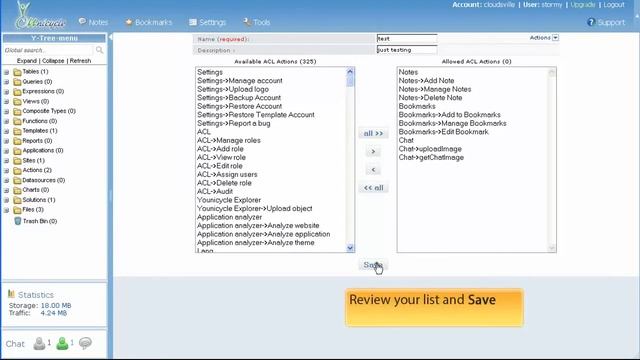
Task: Open the Settings menu
Action: [207, 22]
